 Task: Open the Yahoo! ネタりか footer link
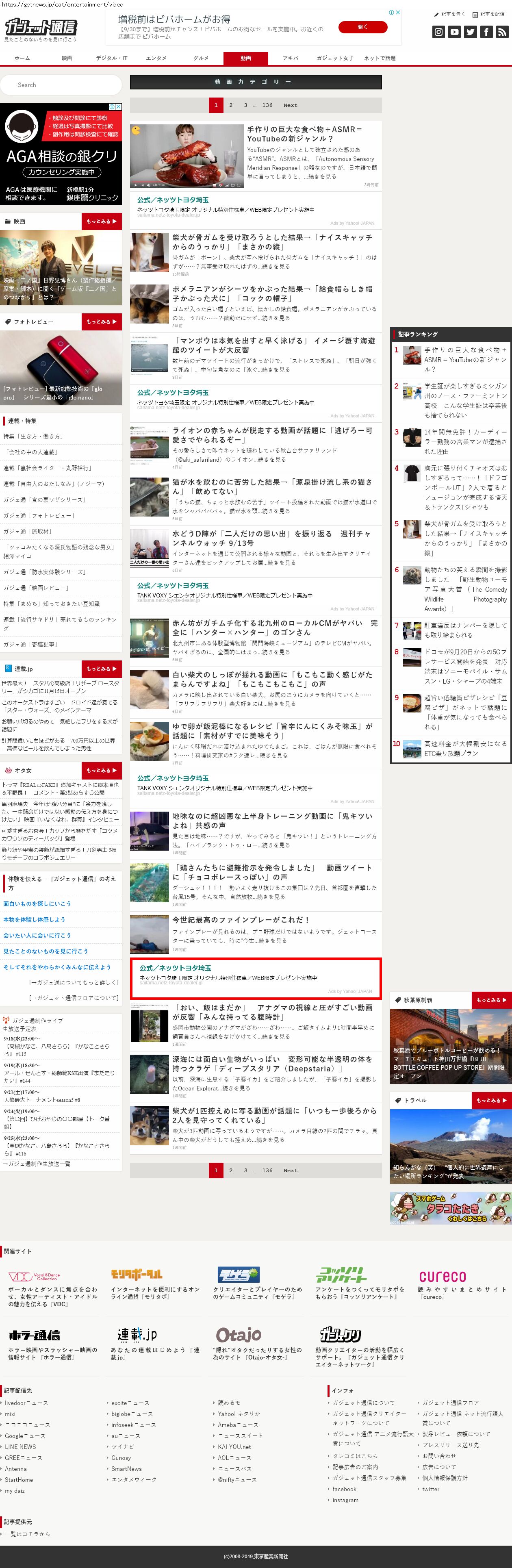pos(239,1414)
